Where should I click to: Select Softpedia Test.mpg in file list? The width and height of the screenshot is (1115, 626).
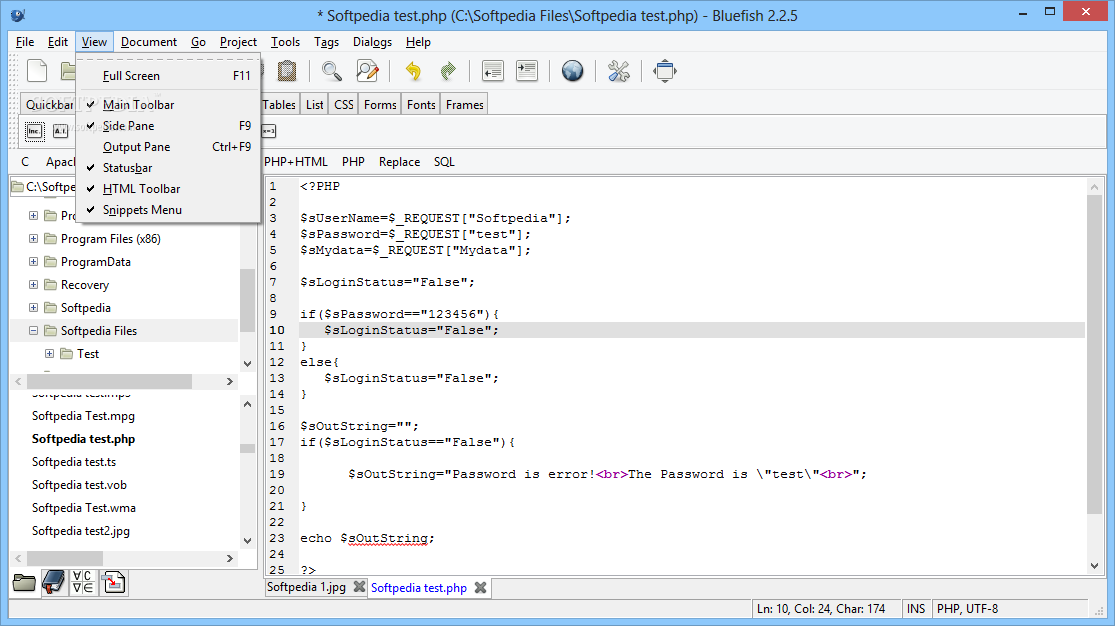point(83,416)
